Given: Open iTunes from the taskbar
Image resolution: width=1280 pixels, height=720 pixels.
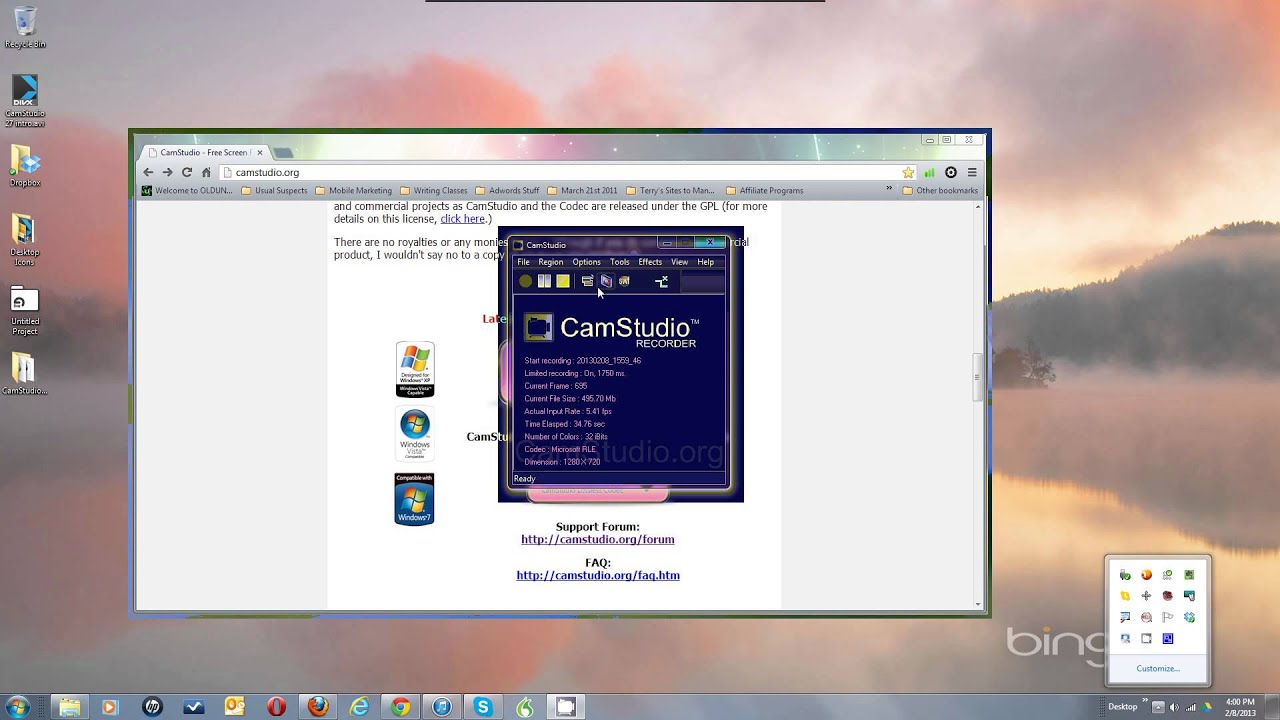Looking at the screenshot, I should click(x=442, y=707).
